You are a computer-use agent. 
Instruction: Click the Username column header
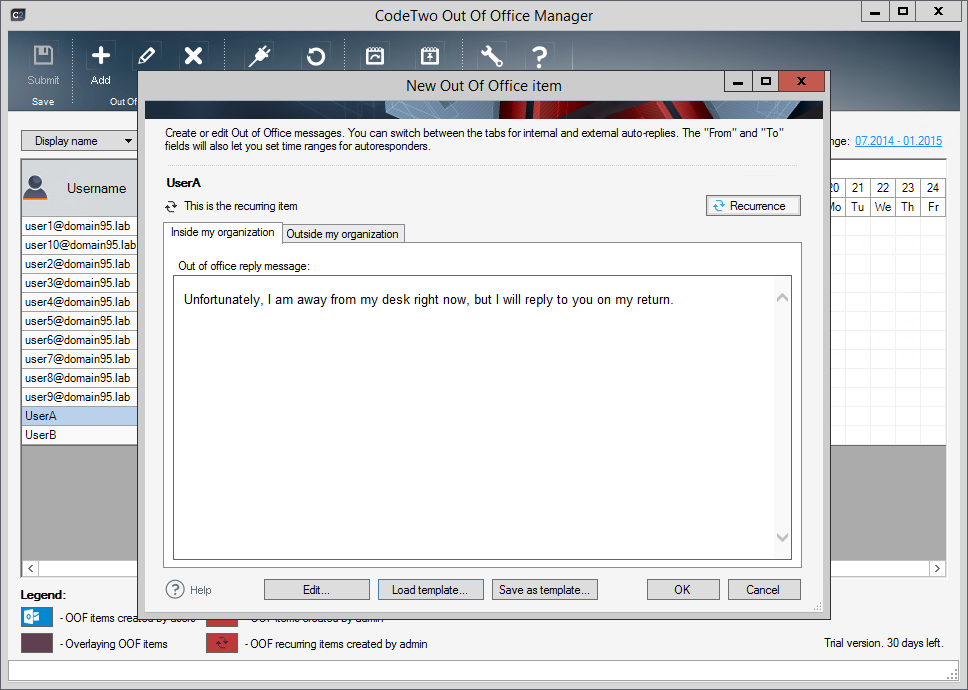tap(80, 188)
